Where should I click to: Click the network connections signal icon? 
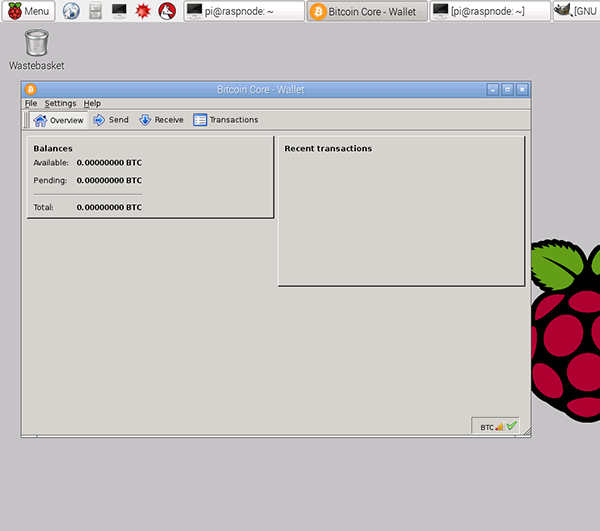coord(500,426)
